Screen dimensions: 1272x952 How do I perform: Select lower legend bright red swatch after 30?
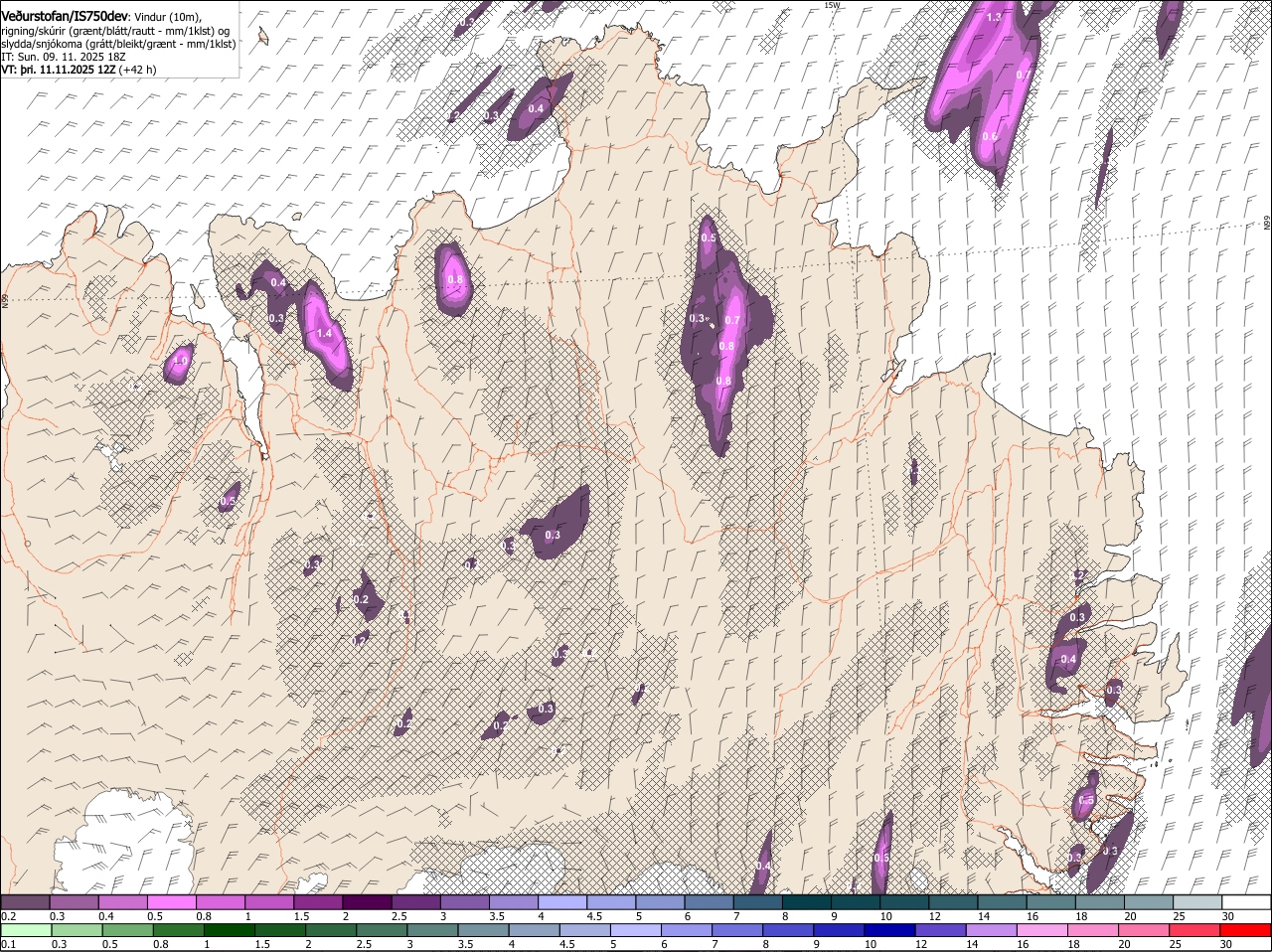pos(1246,930)
